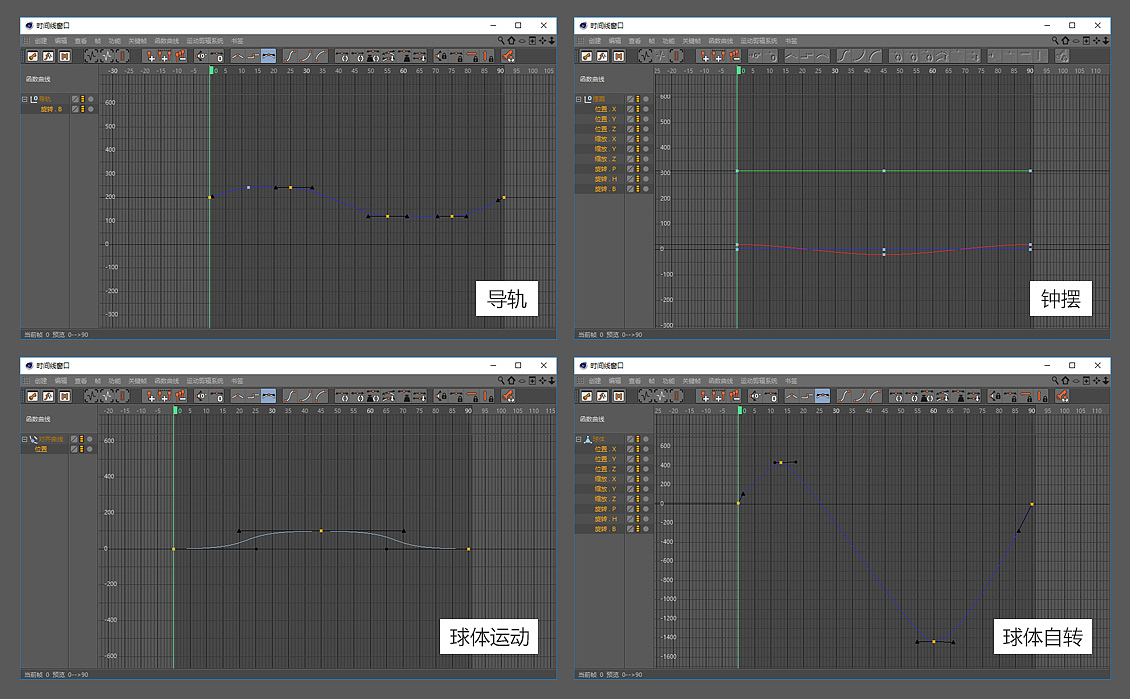
Task: Select the peak keyframe near 400 in 球体自转 curve
Action: (781, 463)
